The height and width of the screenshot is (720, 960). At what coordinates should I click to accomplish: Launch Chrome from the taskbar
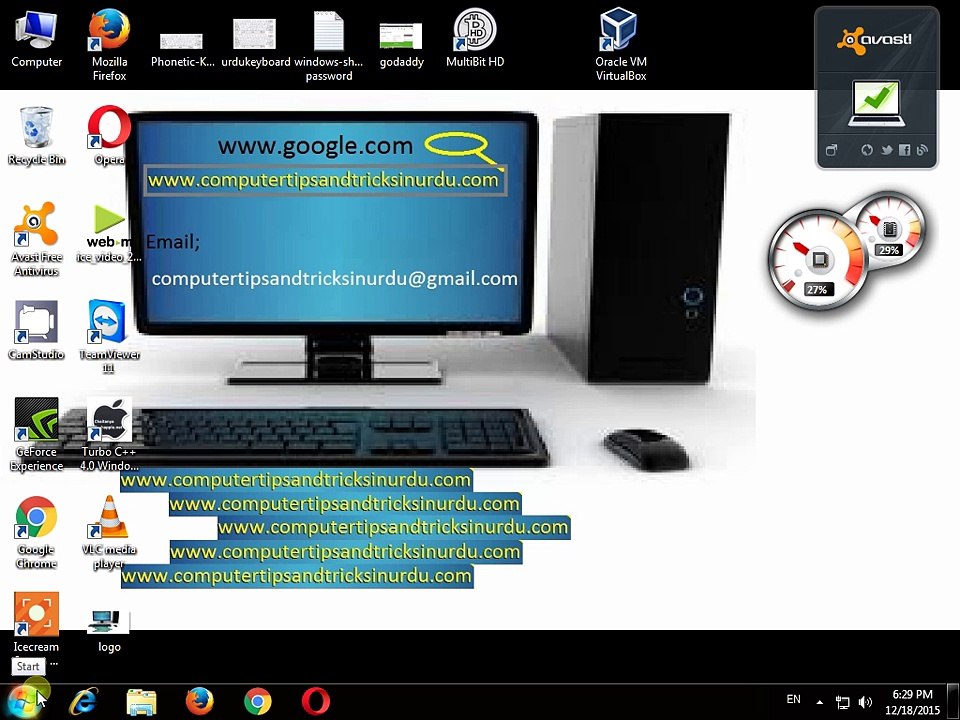coord(258,702)
